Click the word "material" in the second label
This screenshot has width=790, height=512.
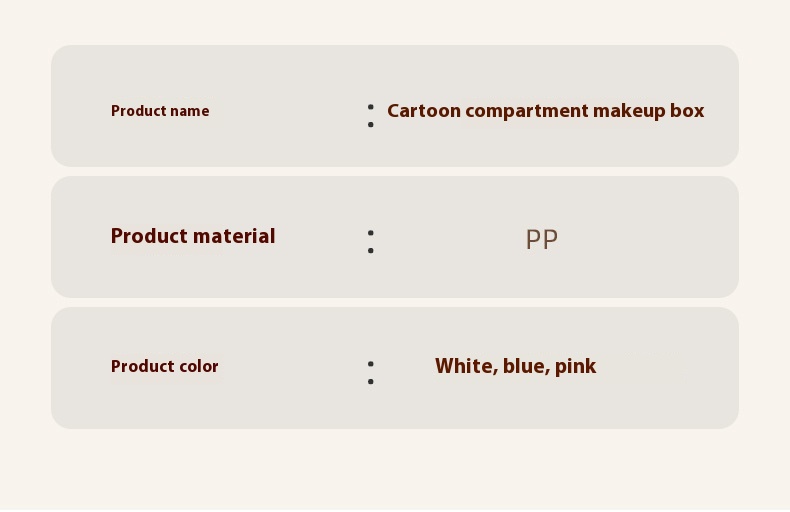(235, 237)
